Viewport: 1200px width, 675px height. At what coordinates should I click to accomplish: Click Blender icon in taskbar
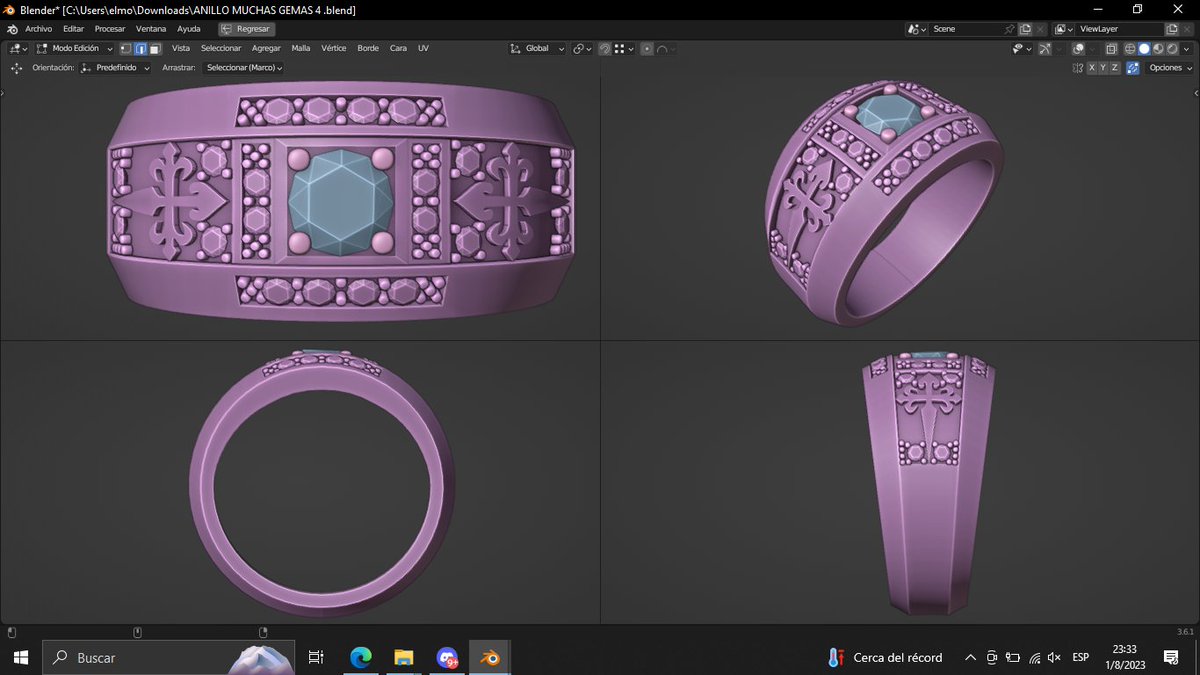[490, 657]
